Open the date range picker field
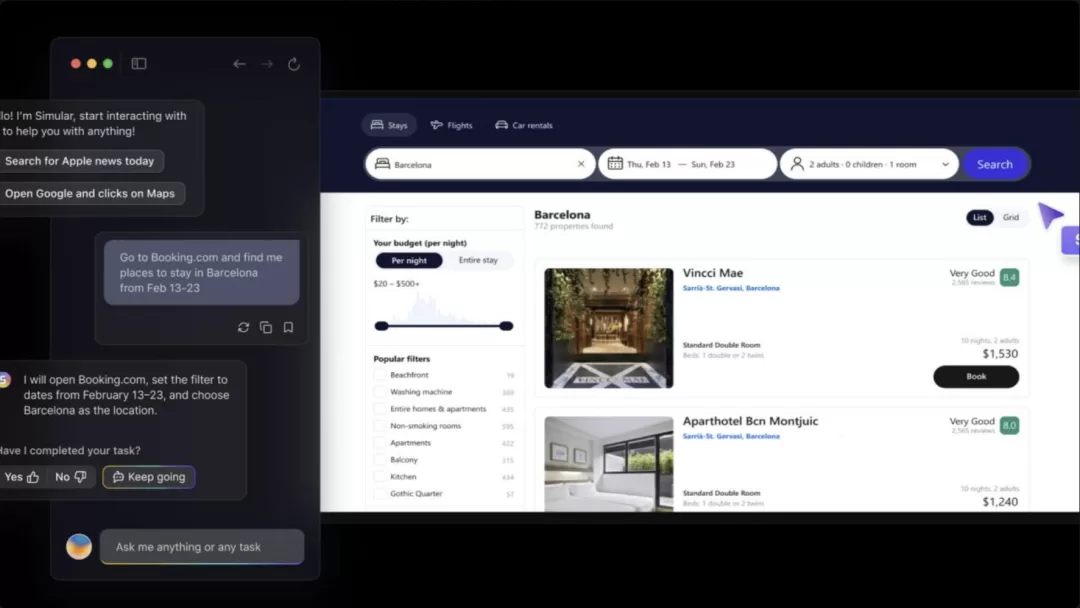The width and height of the screenshot is (1080, 608). click(x=687, y=164)
